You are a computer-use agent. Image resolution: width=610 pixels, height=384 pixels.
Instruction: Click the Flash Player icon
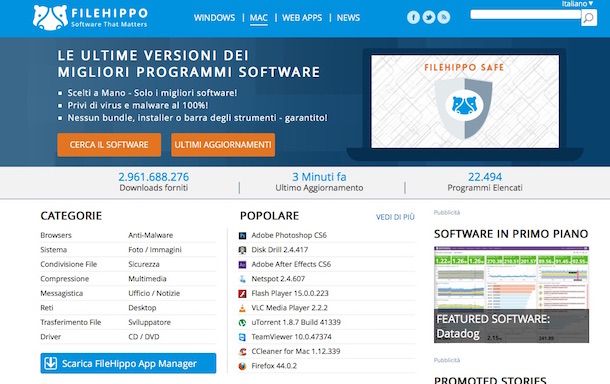[242, 293]
